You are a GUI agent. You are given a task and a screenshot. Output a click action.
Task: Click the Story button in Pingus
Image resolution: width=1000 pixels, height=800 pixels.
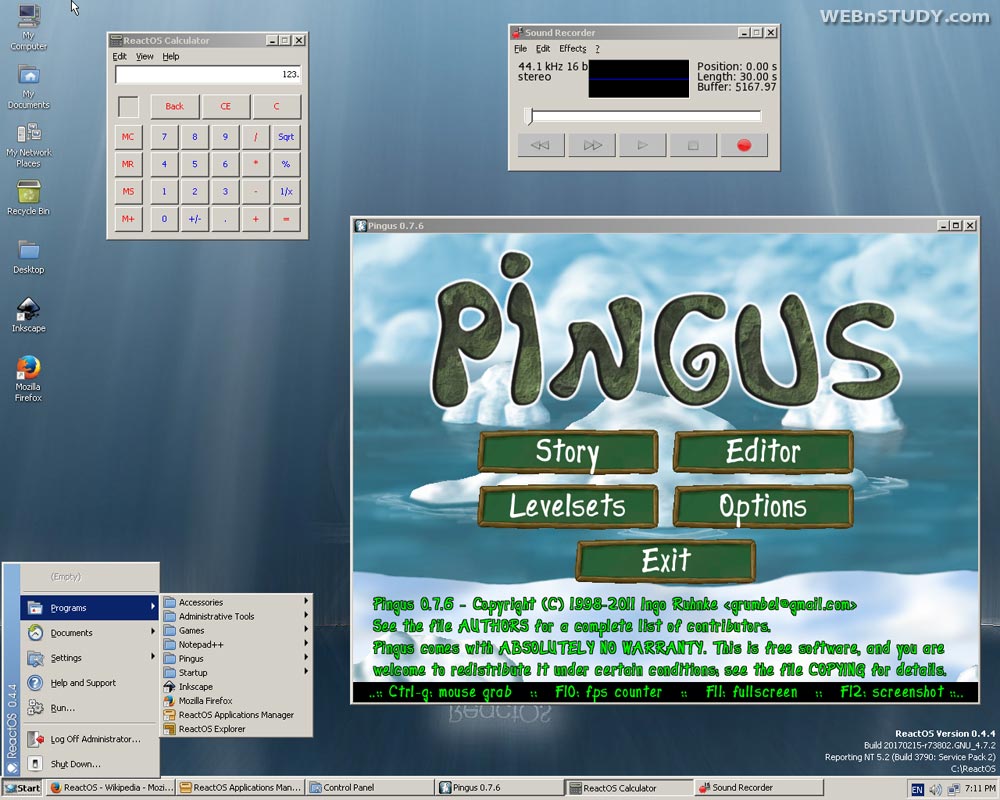click(568, 452)
